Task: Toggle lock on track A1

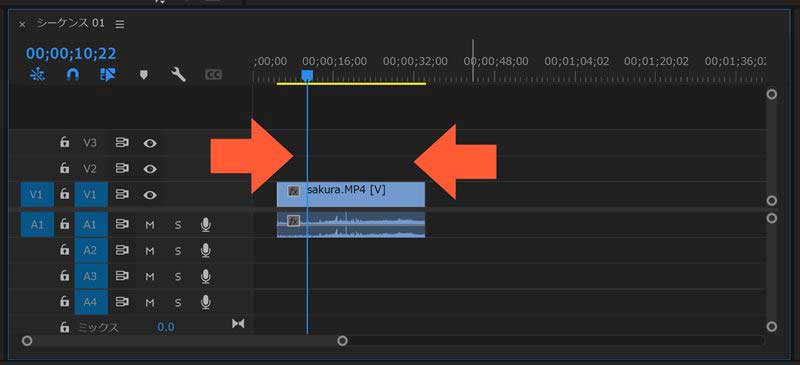Action: [64, 224]
